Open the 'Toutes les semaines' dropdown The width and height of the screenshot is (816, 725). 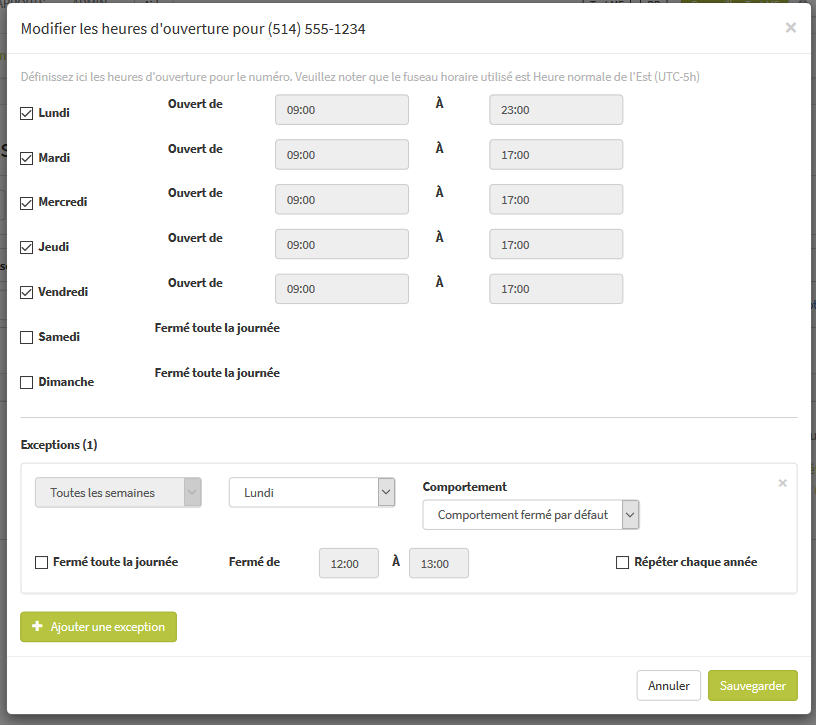click(x=118, y=492)
